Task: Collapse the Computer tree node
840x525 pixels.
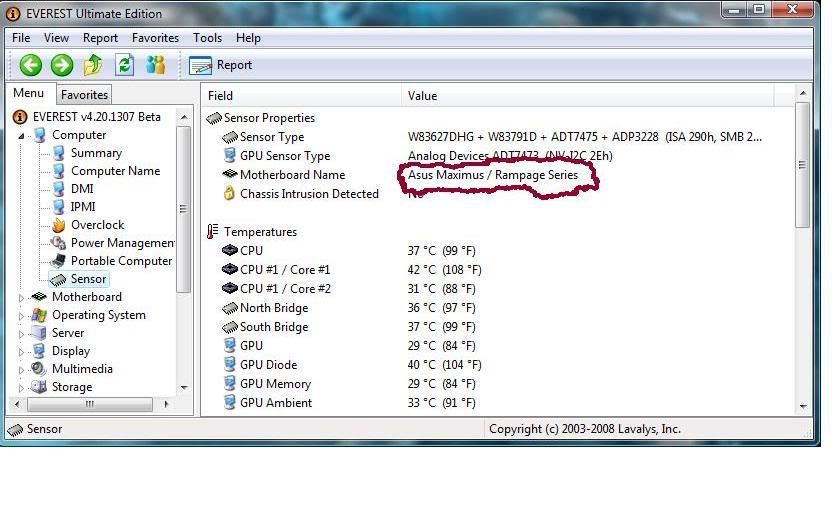Action: point(21,136)
